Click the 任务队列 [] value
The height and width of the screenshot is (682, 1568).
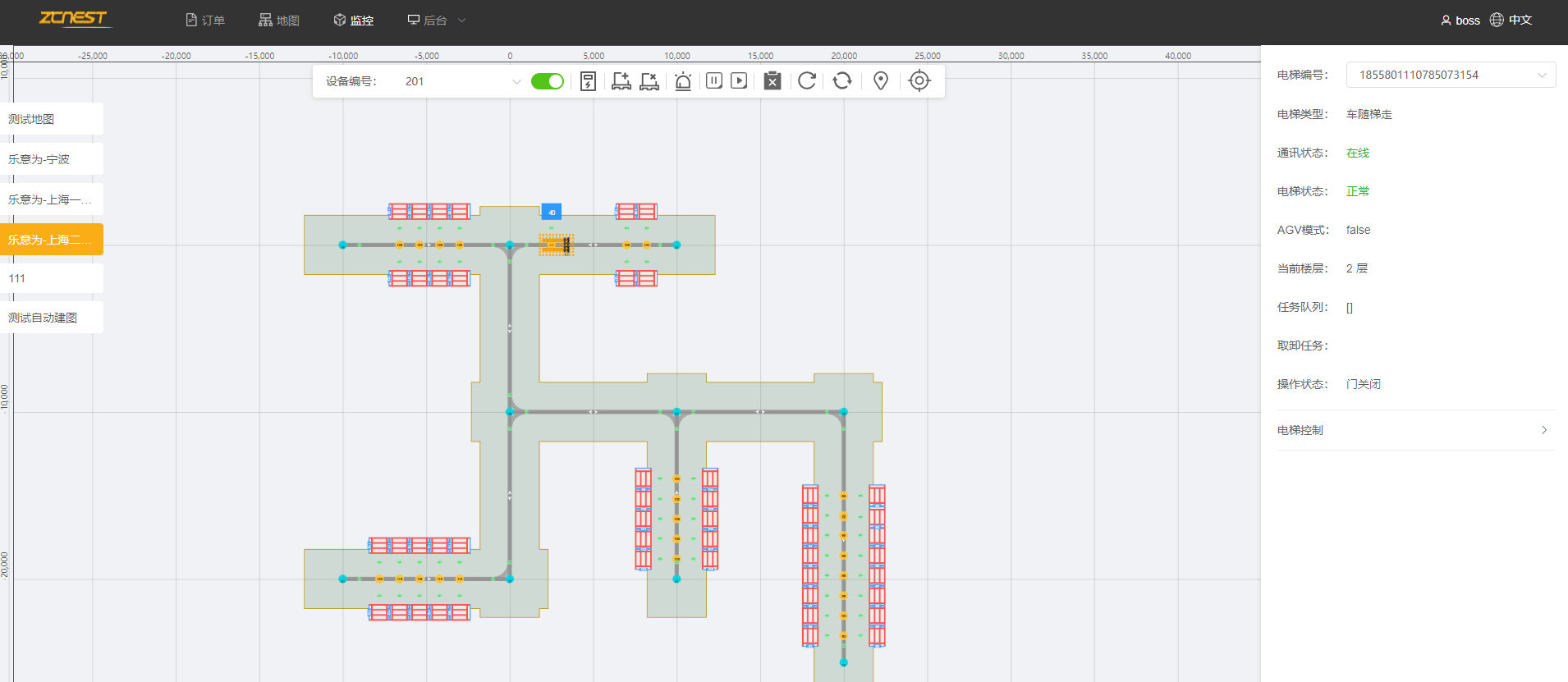[1350, 307]
